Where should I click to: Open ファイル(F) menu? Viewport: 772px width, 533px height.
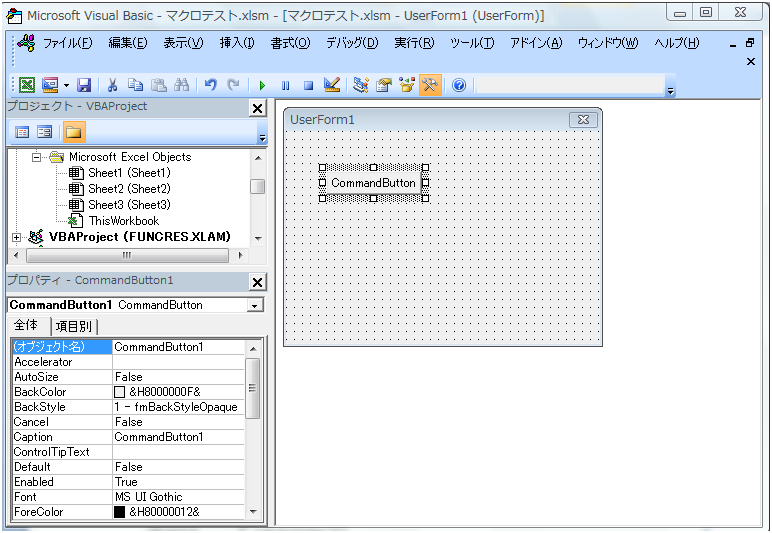[x=67, y=43]
